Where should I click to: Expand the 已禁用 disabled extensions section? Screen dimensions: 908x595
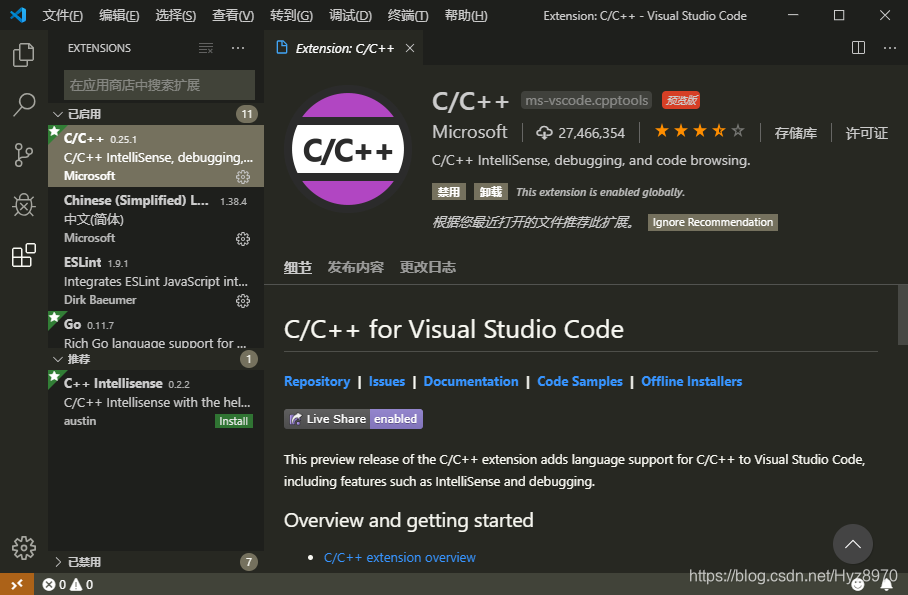[x=156, y=562]
